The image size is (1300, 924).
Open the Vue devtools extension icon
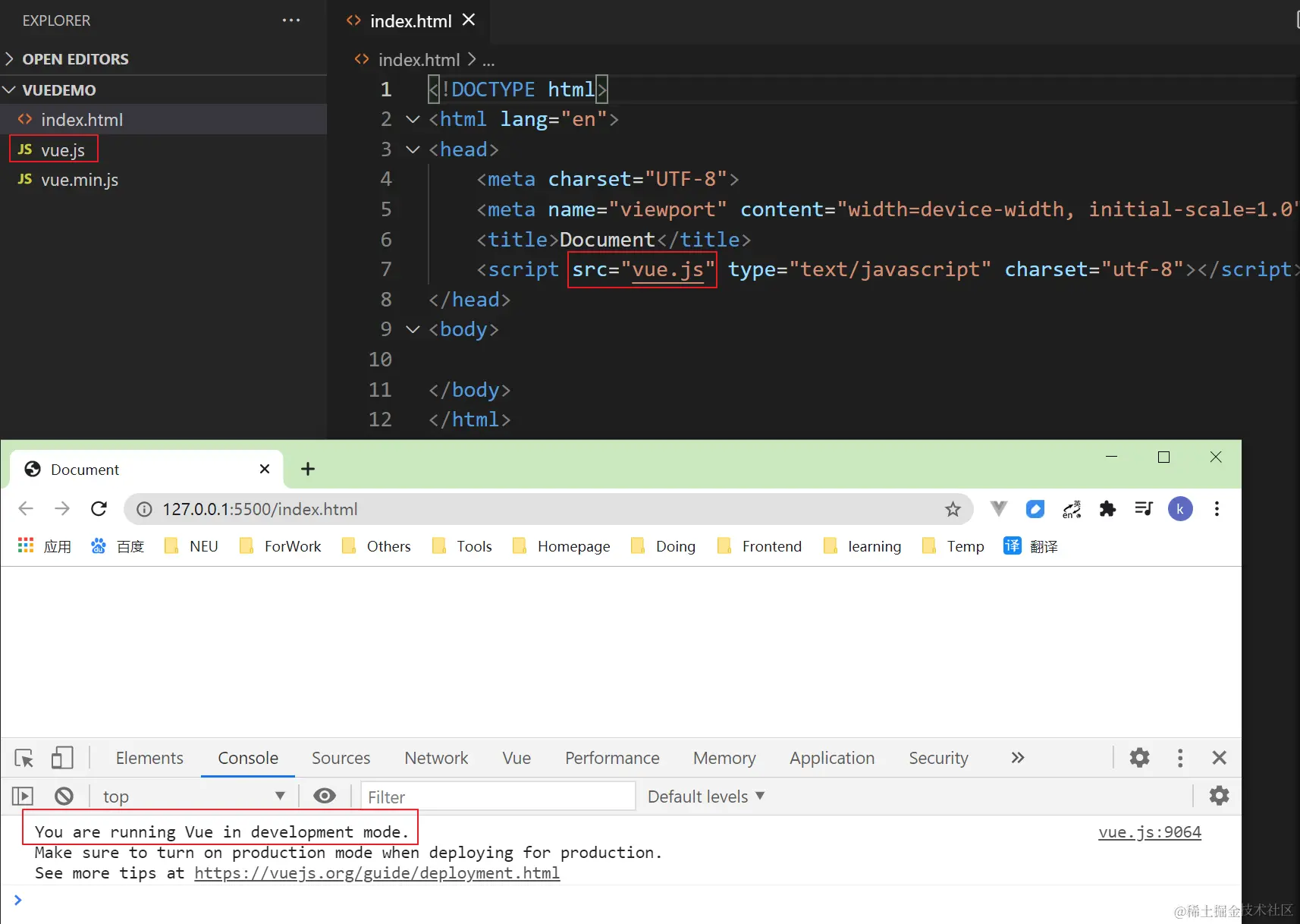999,509
